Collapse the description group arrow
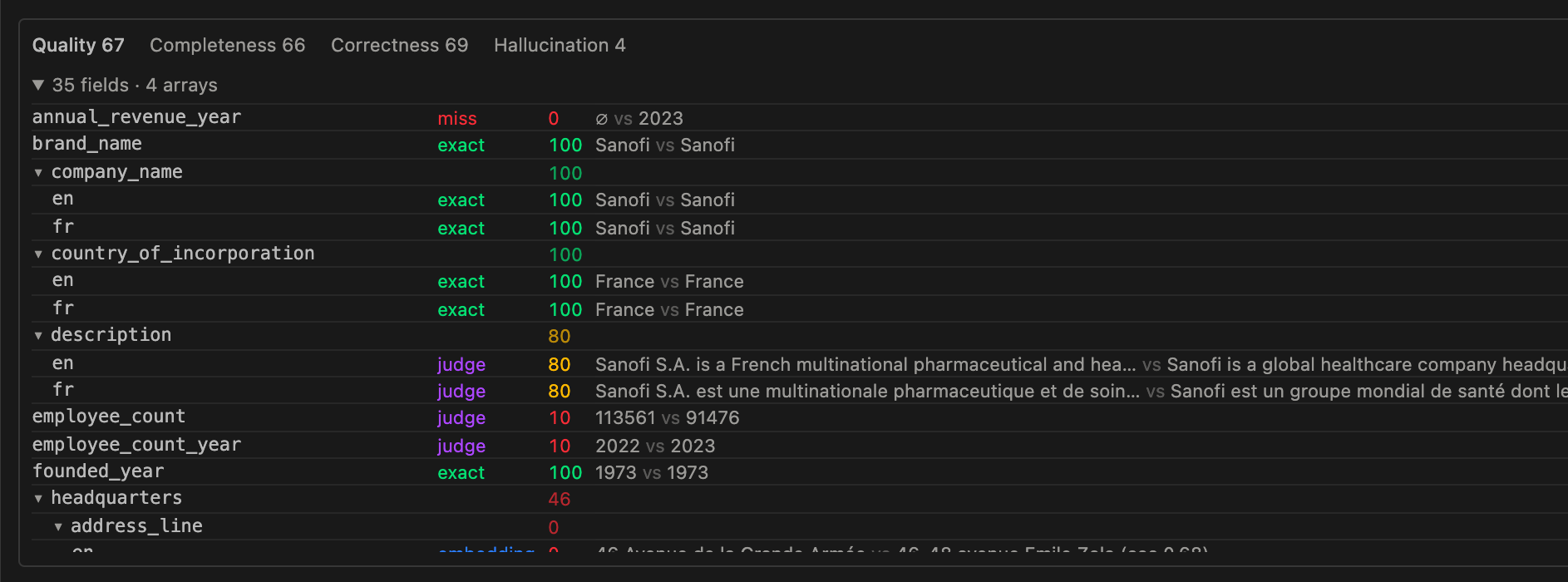This screenshot has width=1568, height=582. point(38,335)
